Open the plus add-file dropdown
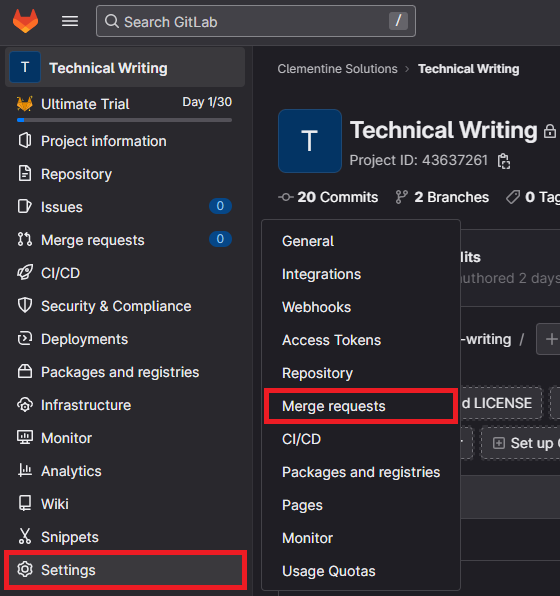Screen dimensions: 560x596 (549, 339)
